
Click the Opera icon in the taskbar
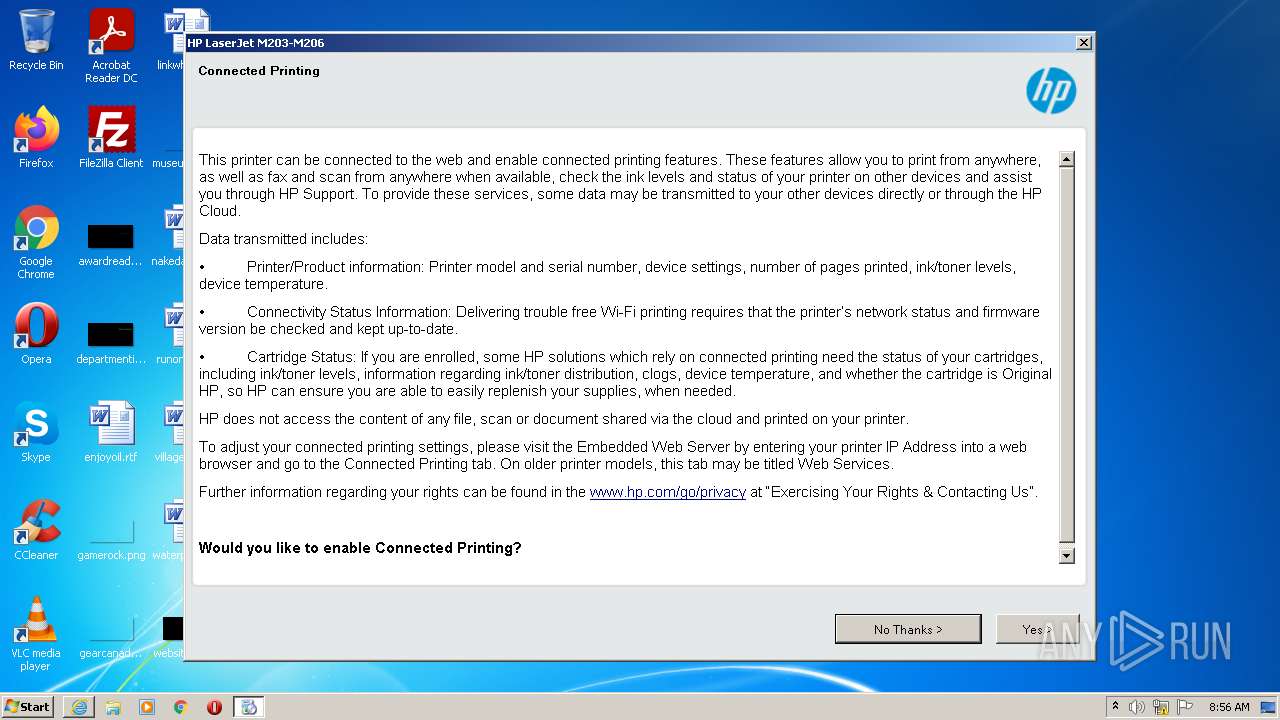(214, 707)
